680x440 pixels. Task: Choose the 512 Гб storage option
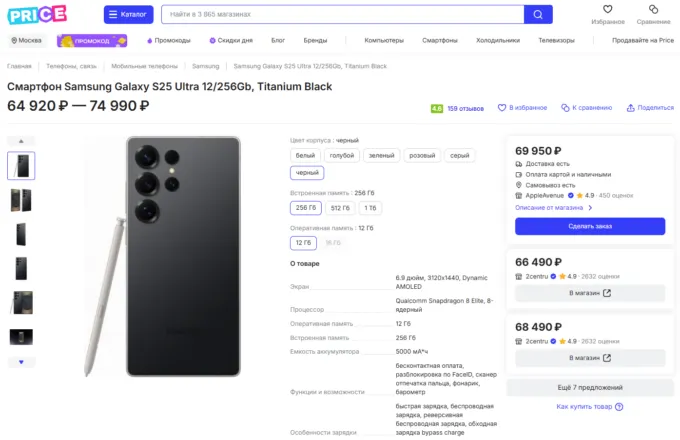pyautogui.click(x=340, y=208)
